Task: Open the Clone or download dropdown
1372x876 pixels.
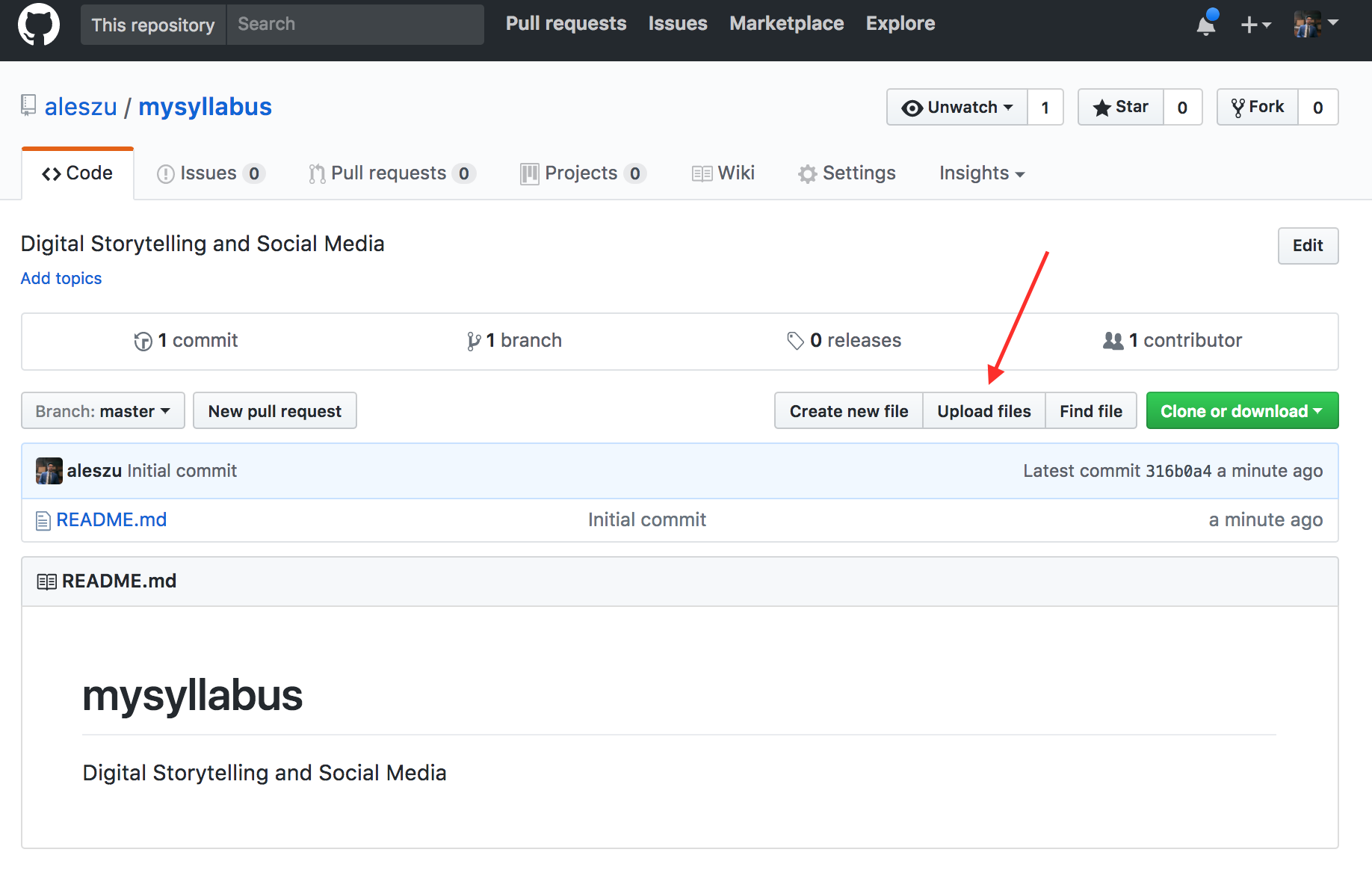Action: pos(1241,410)
